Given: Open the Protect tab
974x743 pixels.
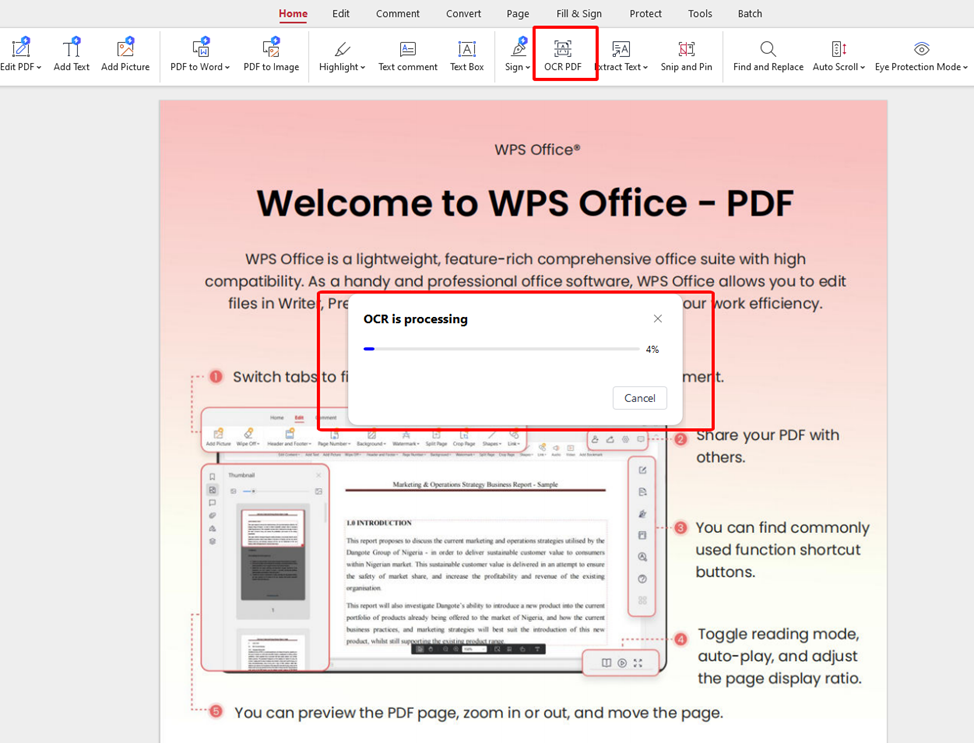Looking at the screenshot, I should (645, 14).
